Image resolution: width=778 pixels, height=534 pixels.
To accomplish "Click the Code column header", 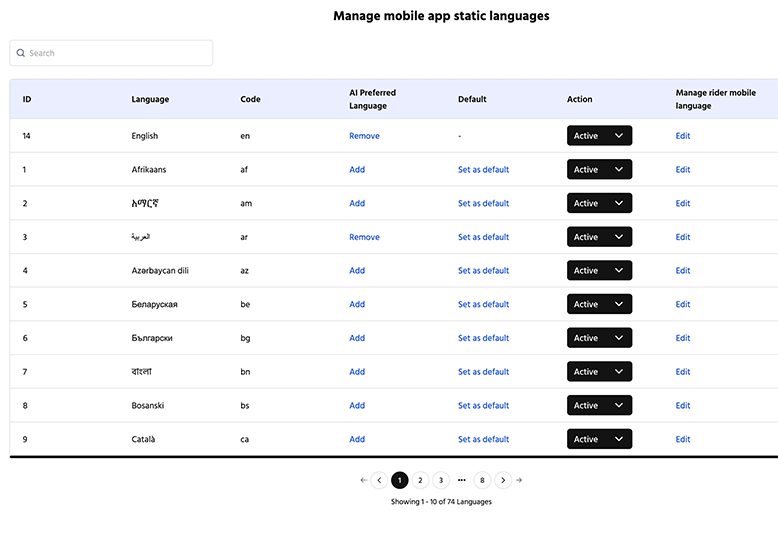I will [x=251, y=99].
